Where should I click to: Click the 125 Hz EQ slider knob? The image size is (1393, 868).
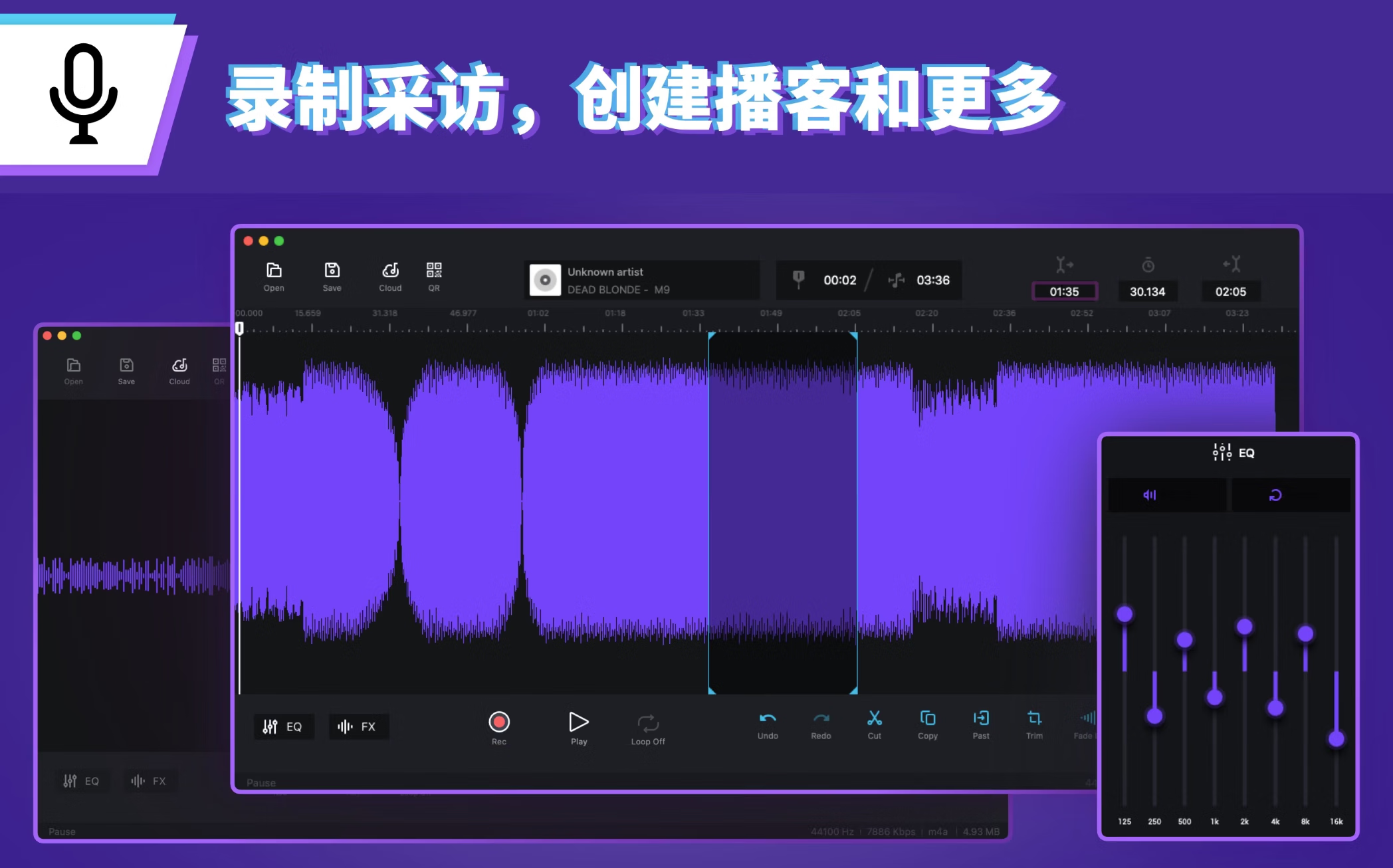coord(1125,614)
